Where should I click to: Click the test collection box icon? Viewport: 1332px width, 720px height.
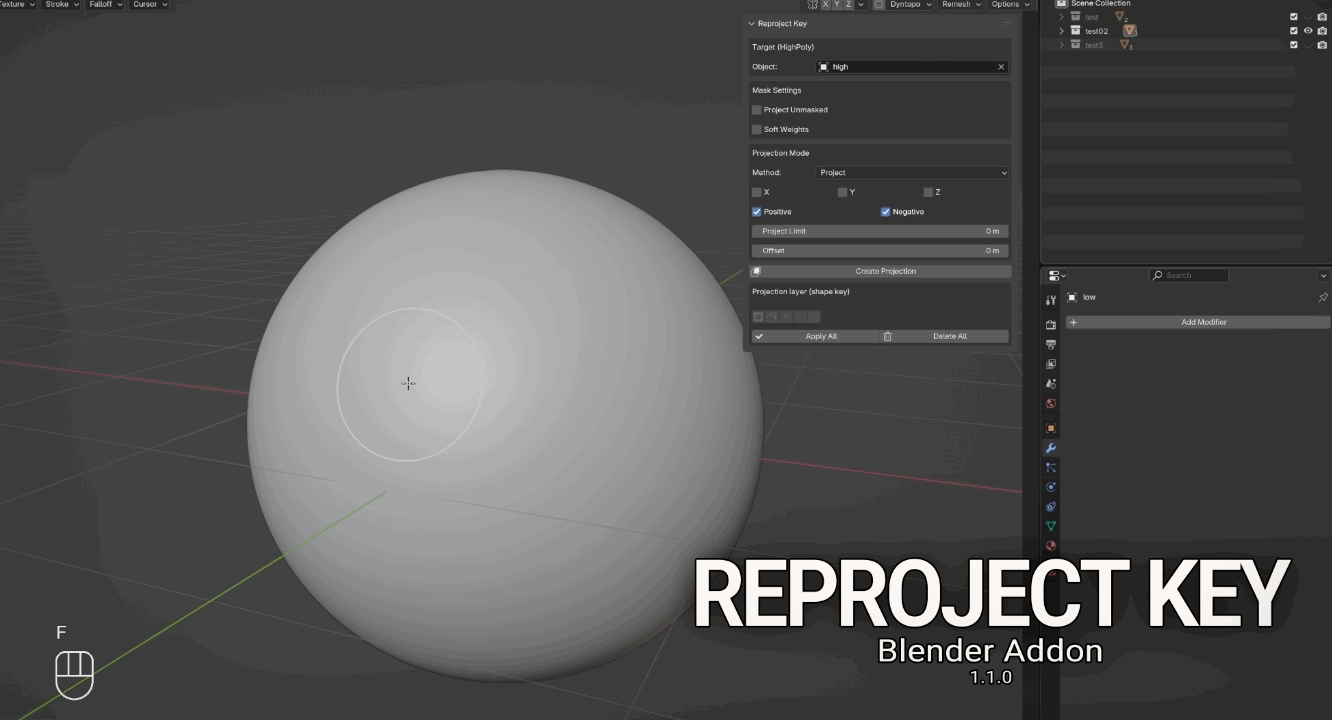1076,17
